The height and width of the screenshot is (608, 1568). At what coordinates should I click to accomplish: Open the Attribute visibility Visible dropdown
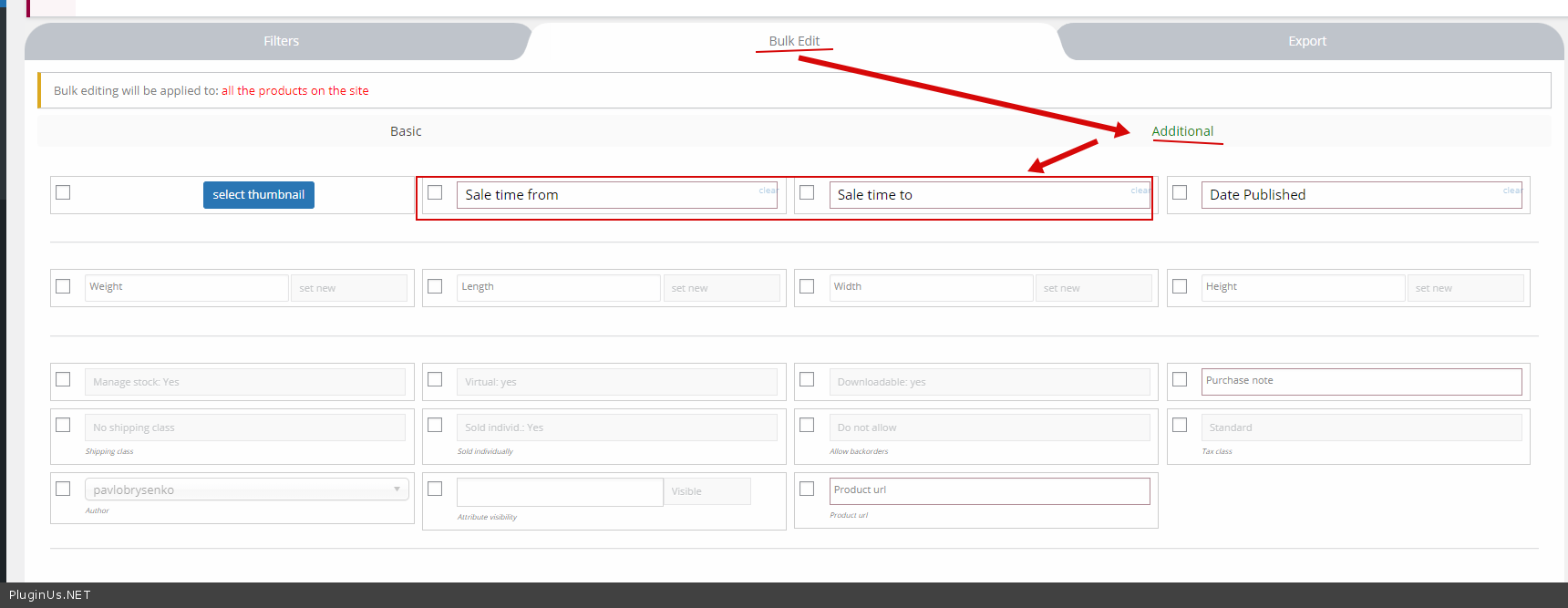pos(707,491)
